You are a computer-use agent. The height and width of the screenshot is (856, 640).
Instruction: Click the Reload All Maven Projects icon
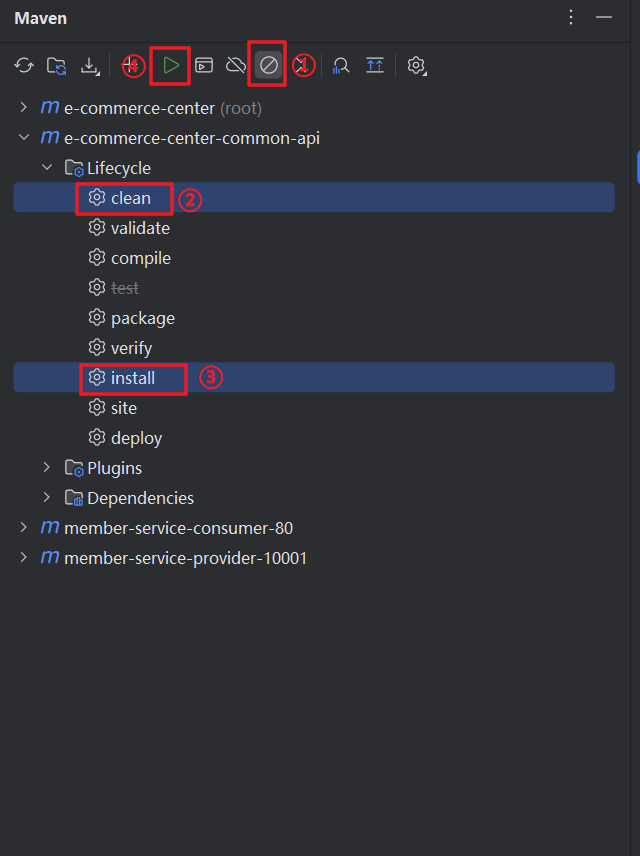pyautogui.click(x=24, y=66)
